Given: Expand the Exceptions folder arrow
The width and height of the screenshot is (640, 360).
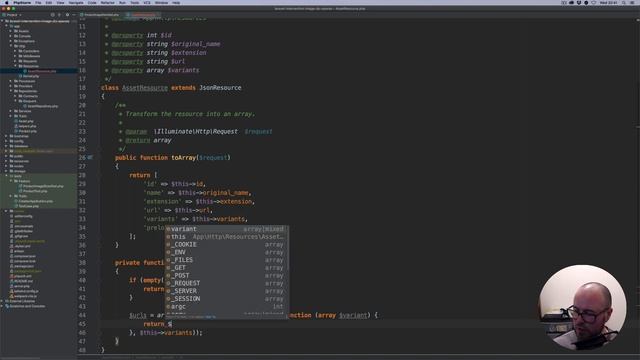Looking at the screenshot, I should (11, 41).
